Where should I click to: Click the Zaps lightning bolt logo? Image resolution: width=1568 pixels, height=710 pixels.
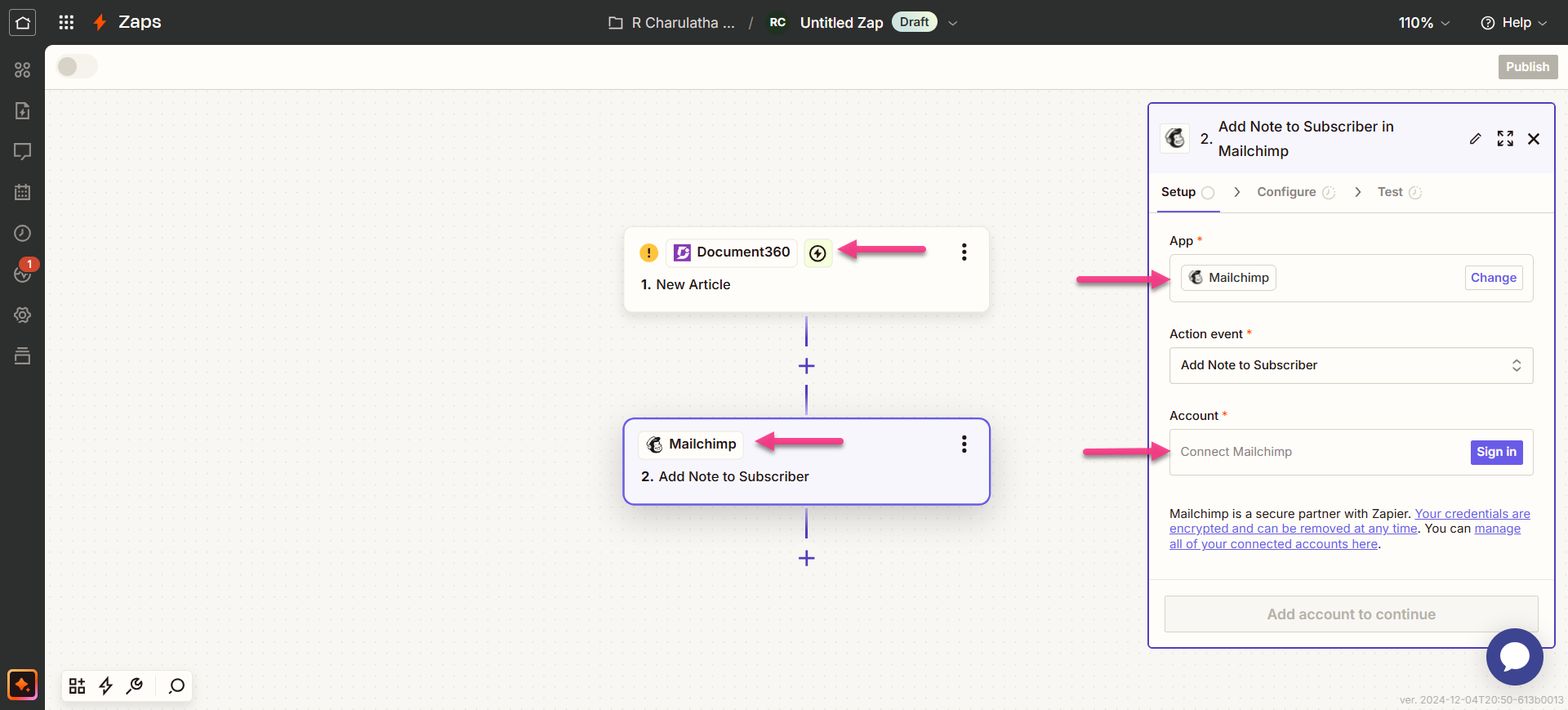(100, 22)
